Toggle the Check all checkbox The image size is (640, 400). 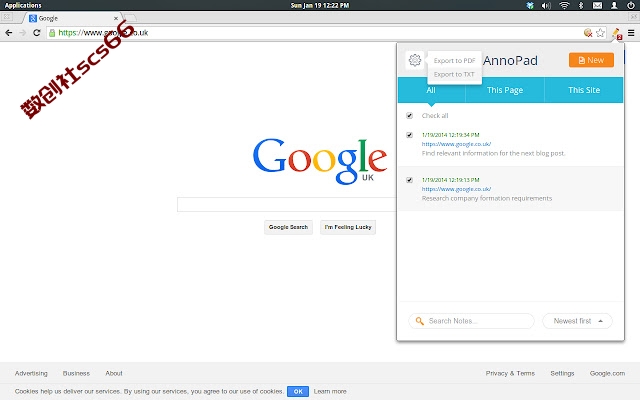[x=409, y=116]
